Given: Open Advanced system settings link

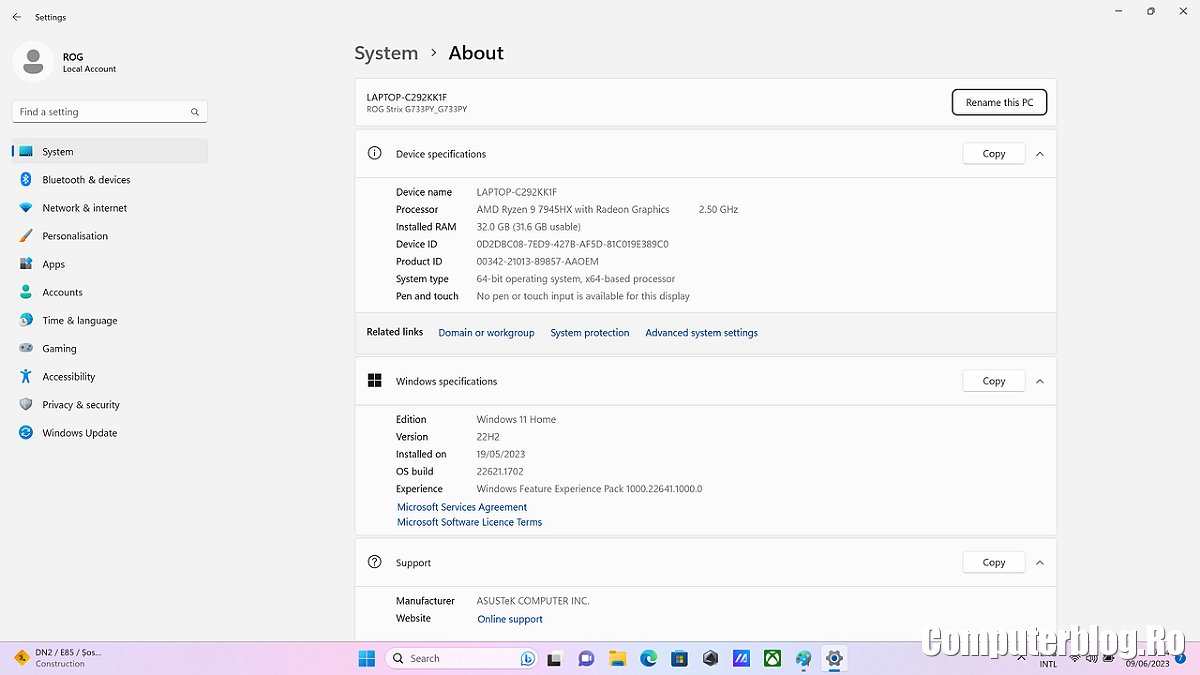Looking at the screenshot, I should click(x=701, y=333).
